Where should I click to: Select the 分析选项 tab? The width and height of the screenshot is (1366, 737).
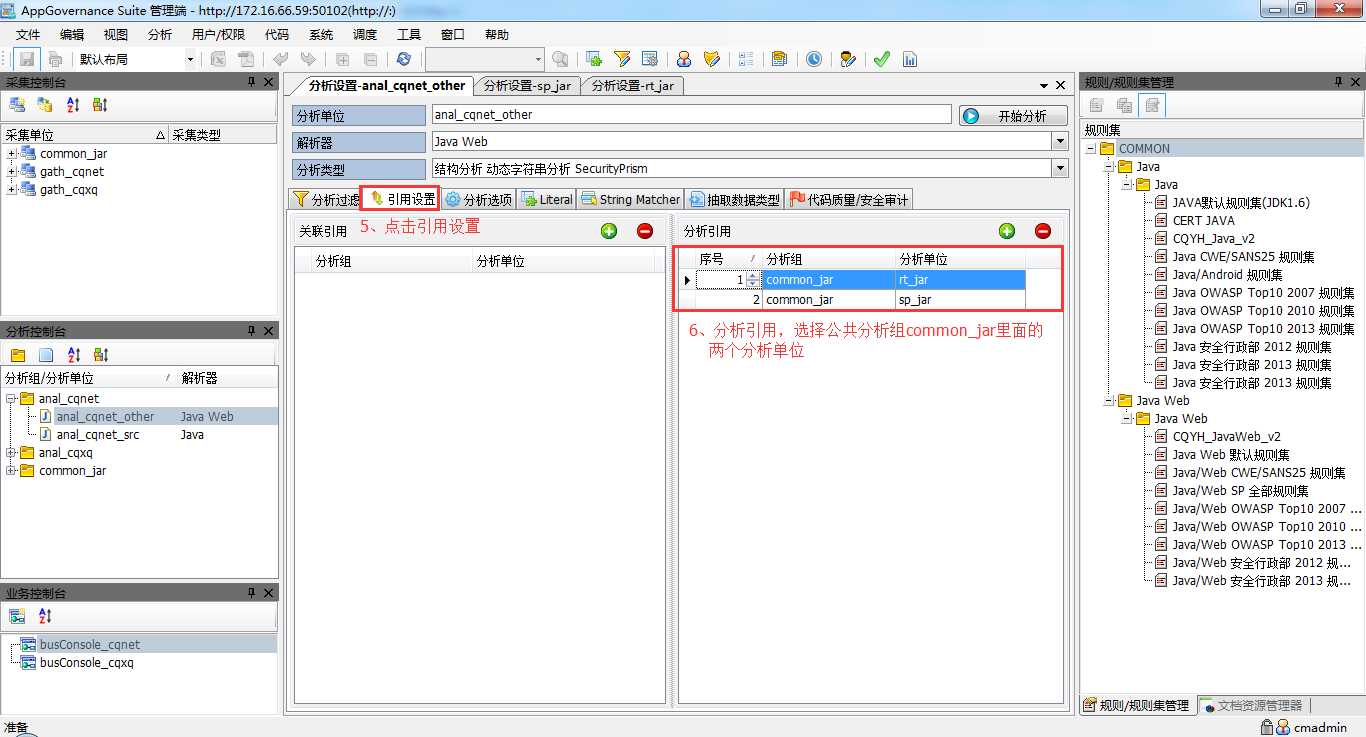[x=479, y=199]
